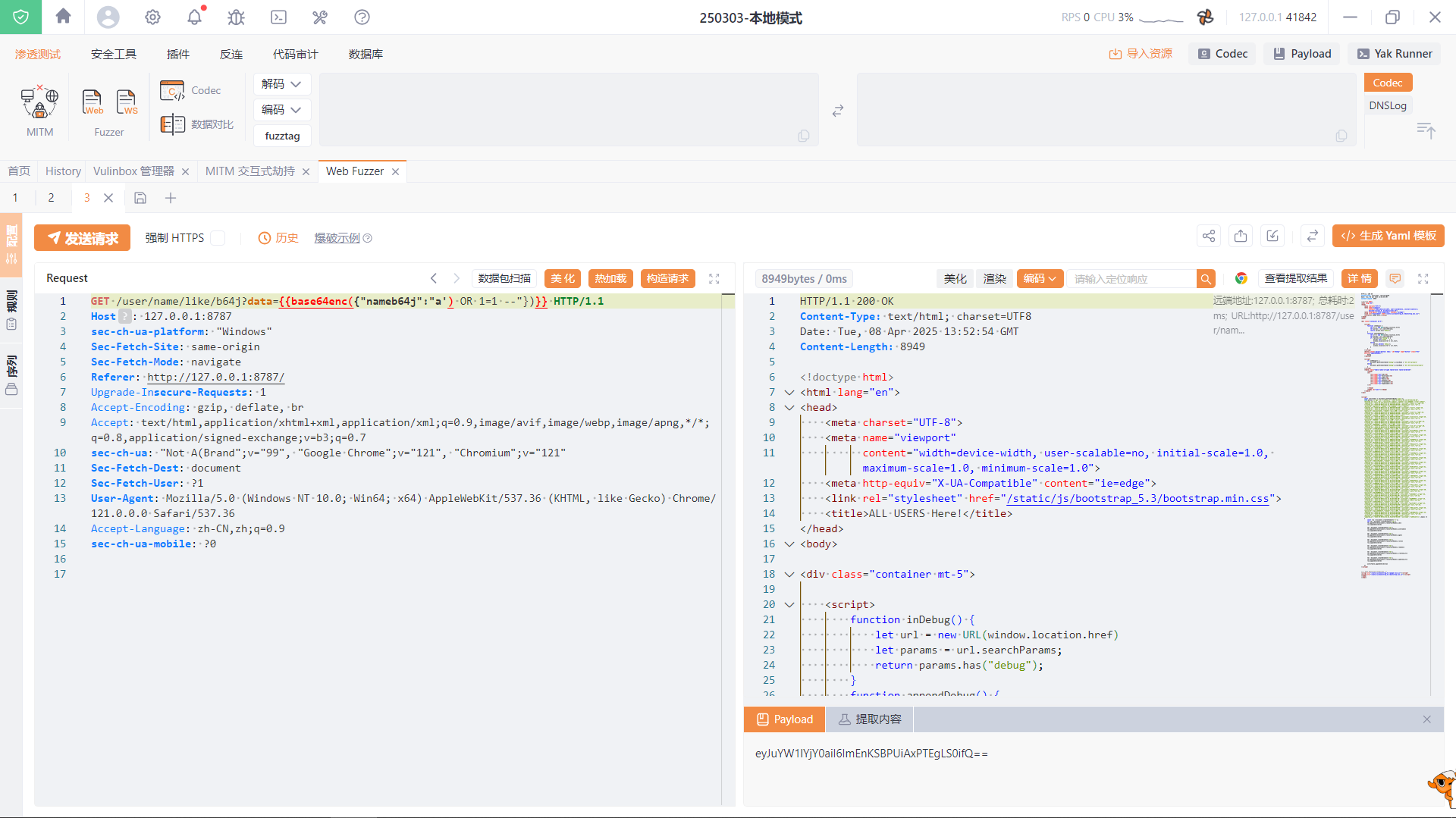Collapse the script block at line 20
This screenshot has width=1456, height=818.
(x=789, y=605)
